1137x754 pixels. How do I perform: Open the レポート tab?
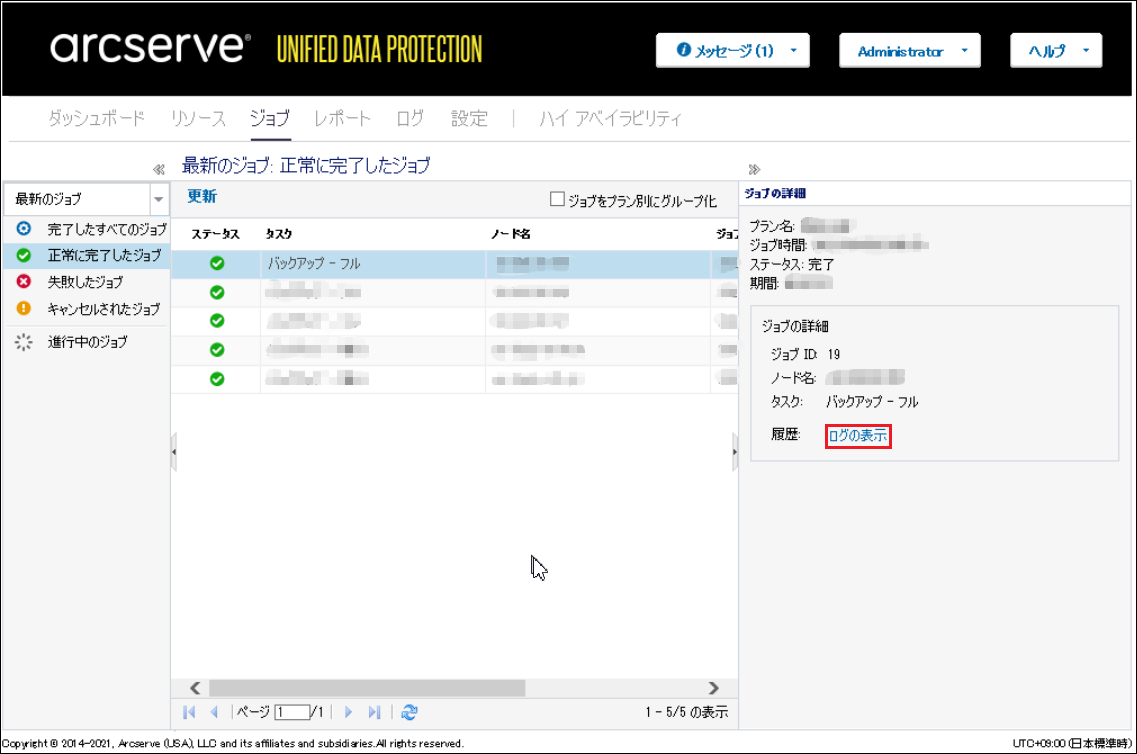point(342,118)
